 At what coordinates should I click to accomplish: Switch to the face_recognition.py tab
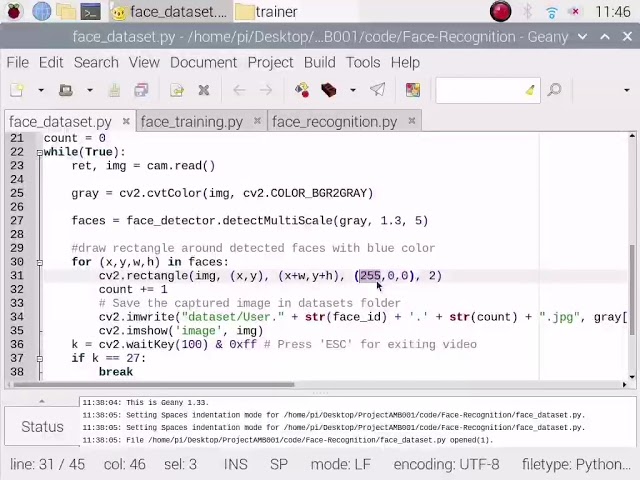(334, 122)
